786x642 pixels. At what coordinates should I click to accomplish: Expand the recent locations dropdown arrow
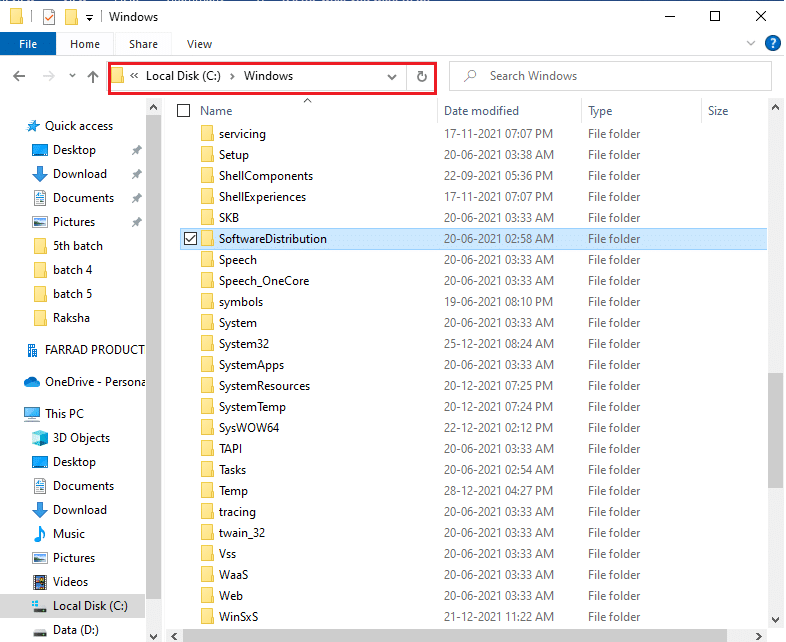[72, 76]
